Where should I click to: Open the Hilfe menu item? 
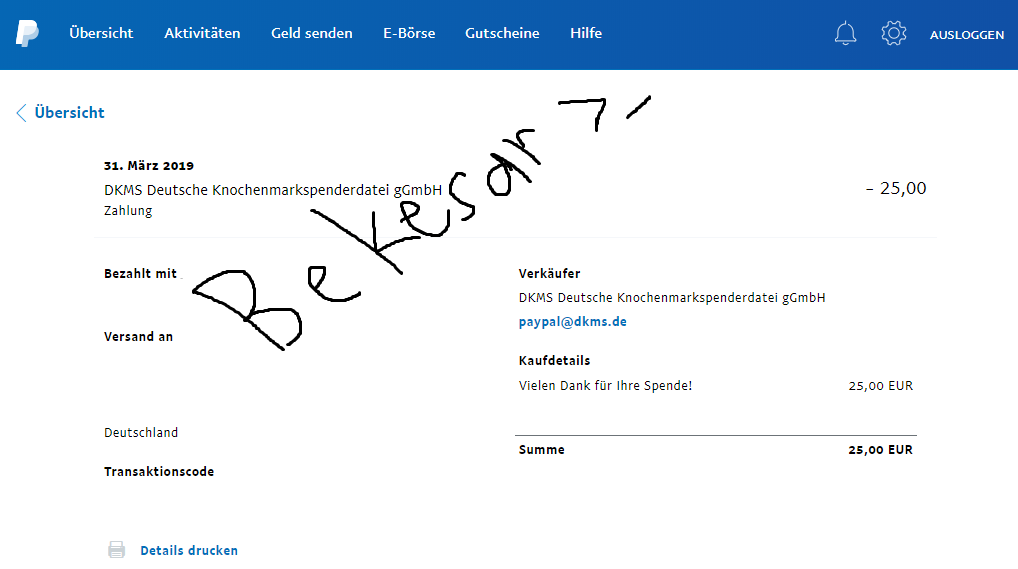[x=586, y=33]
